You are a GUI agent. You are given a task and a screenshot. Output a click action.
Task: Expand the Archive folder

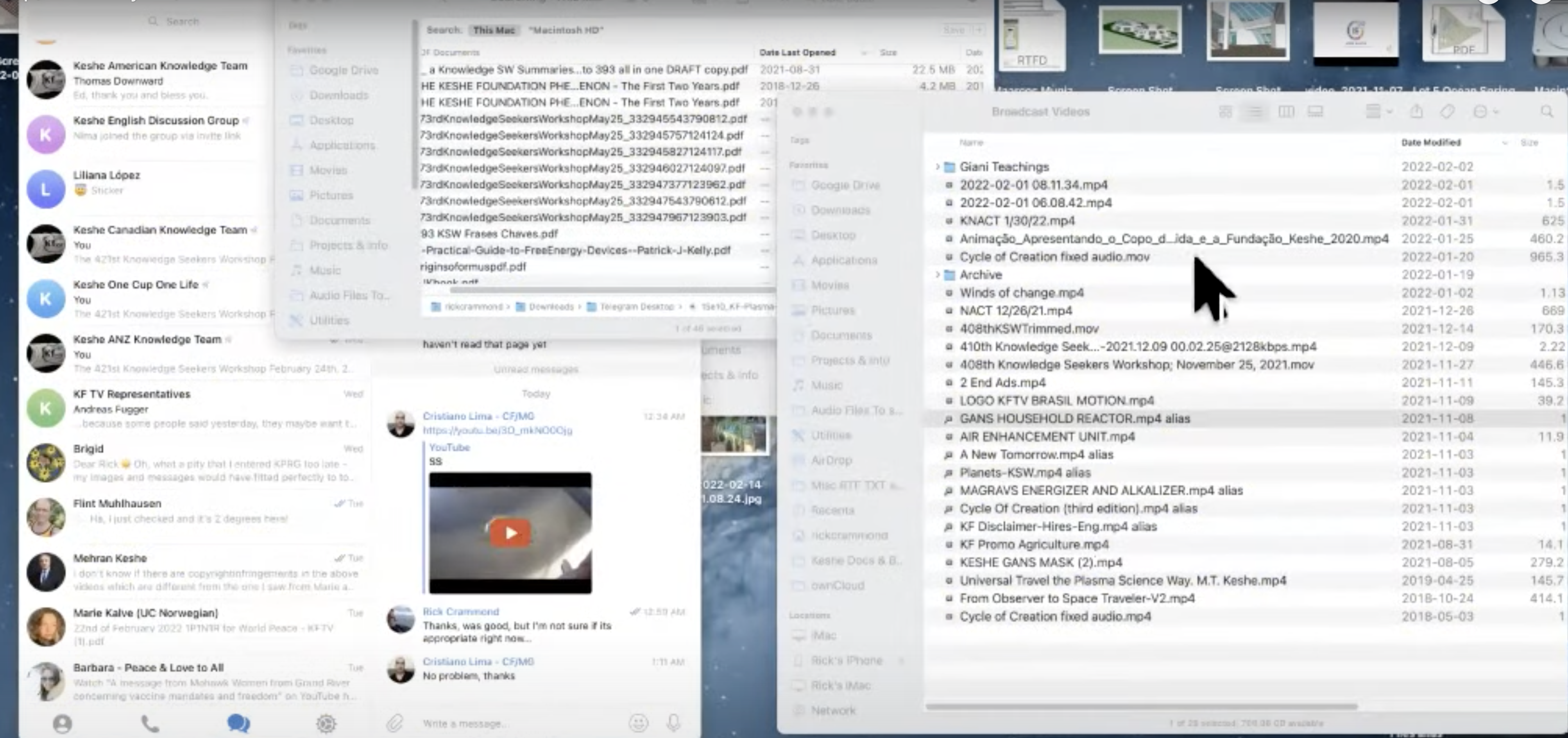coord(937,275)
